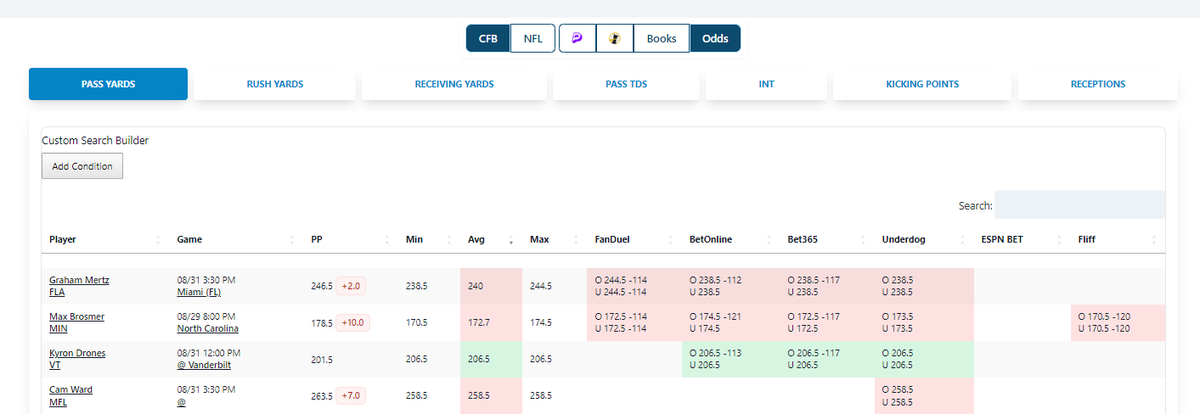Click Kyron Drones Underdog odds cell
Image resolution: width=1200 pixels, height=414 pixels.
click(924, 359)
